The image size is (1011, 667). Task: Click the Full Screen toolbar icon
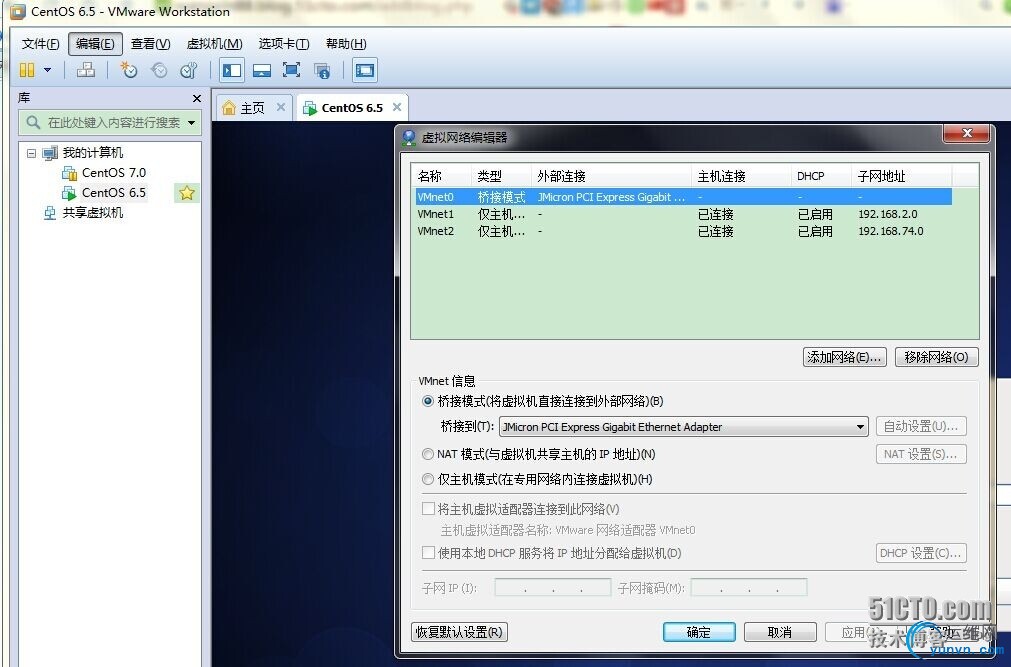pyautogui.click(x=291, y=70)
